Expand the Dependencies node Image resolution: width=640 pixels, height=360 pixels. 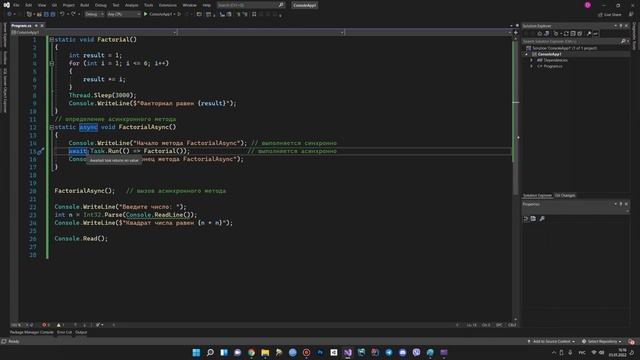(532, 60)
